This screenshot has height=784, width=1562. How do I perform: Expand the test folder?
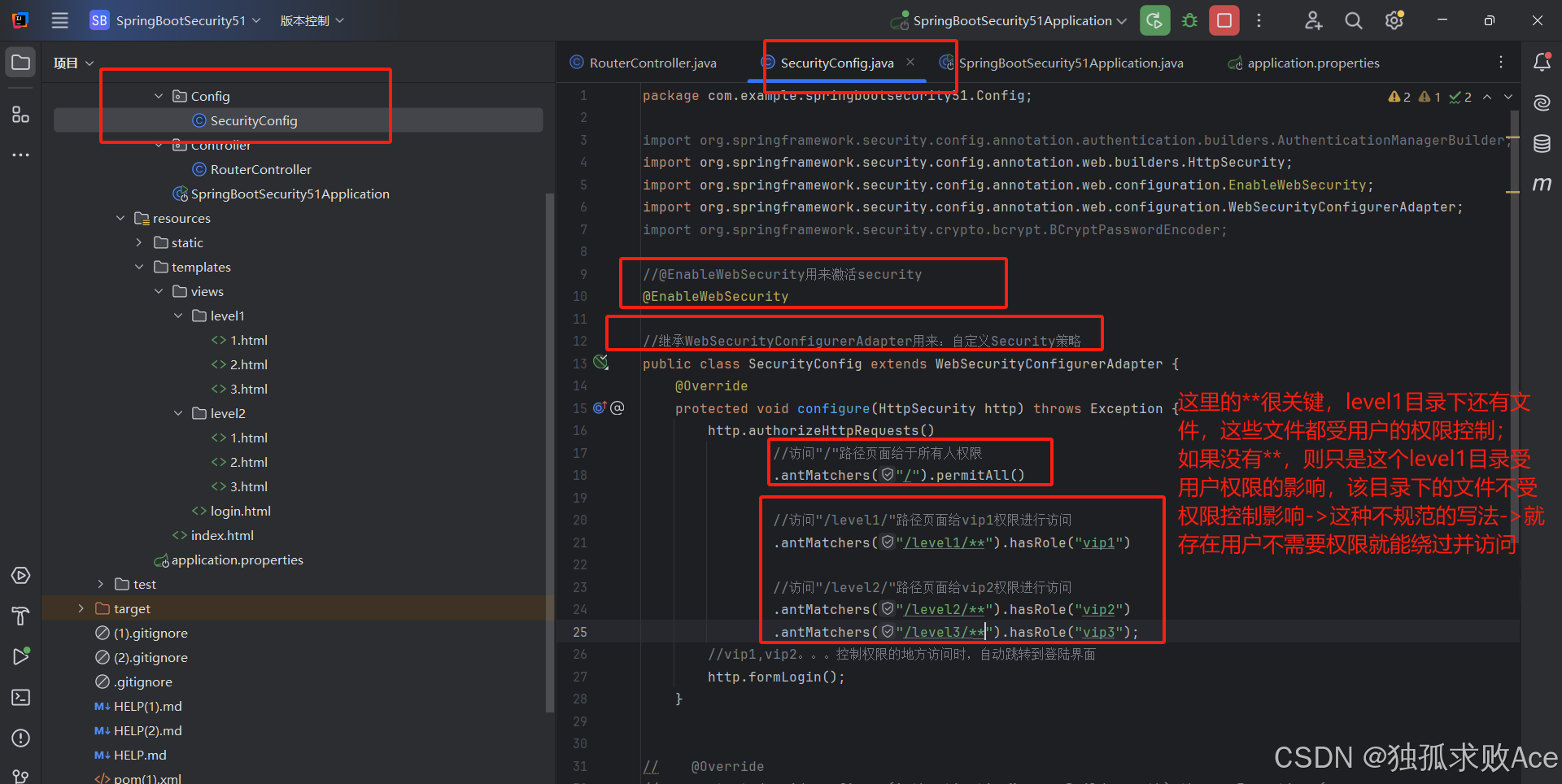pos(100,584)
